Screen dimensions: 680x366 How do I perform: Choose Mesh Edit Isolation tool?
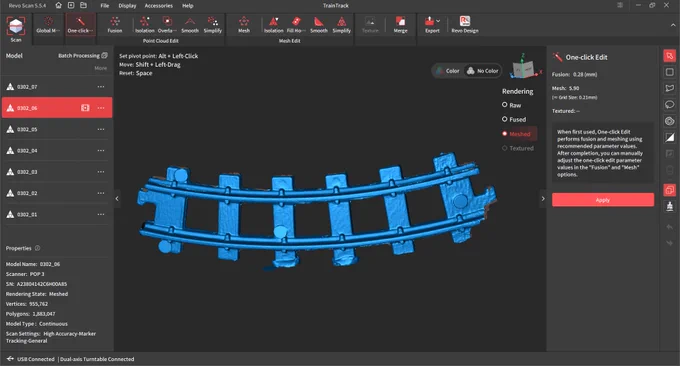pos(274,25)
